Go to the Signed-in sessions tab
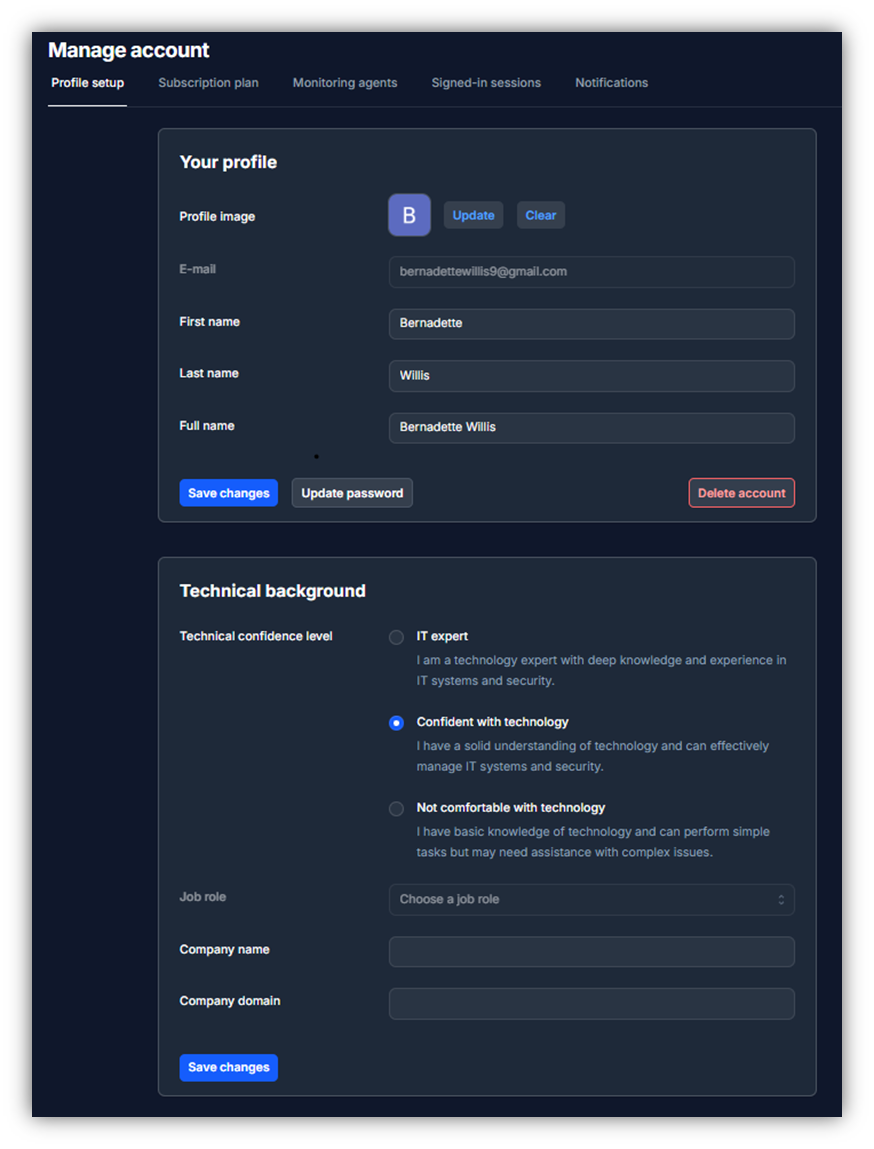The image size is (874, 1149). click(x=486, y=83)
